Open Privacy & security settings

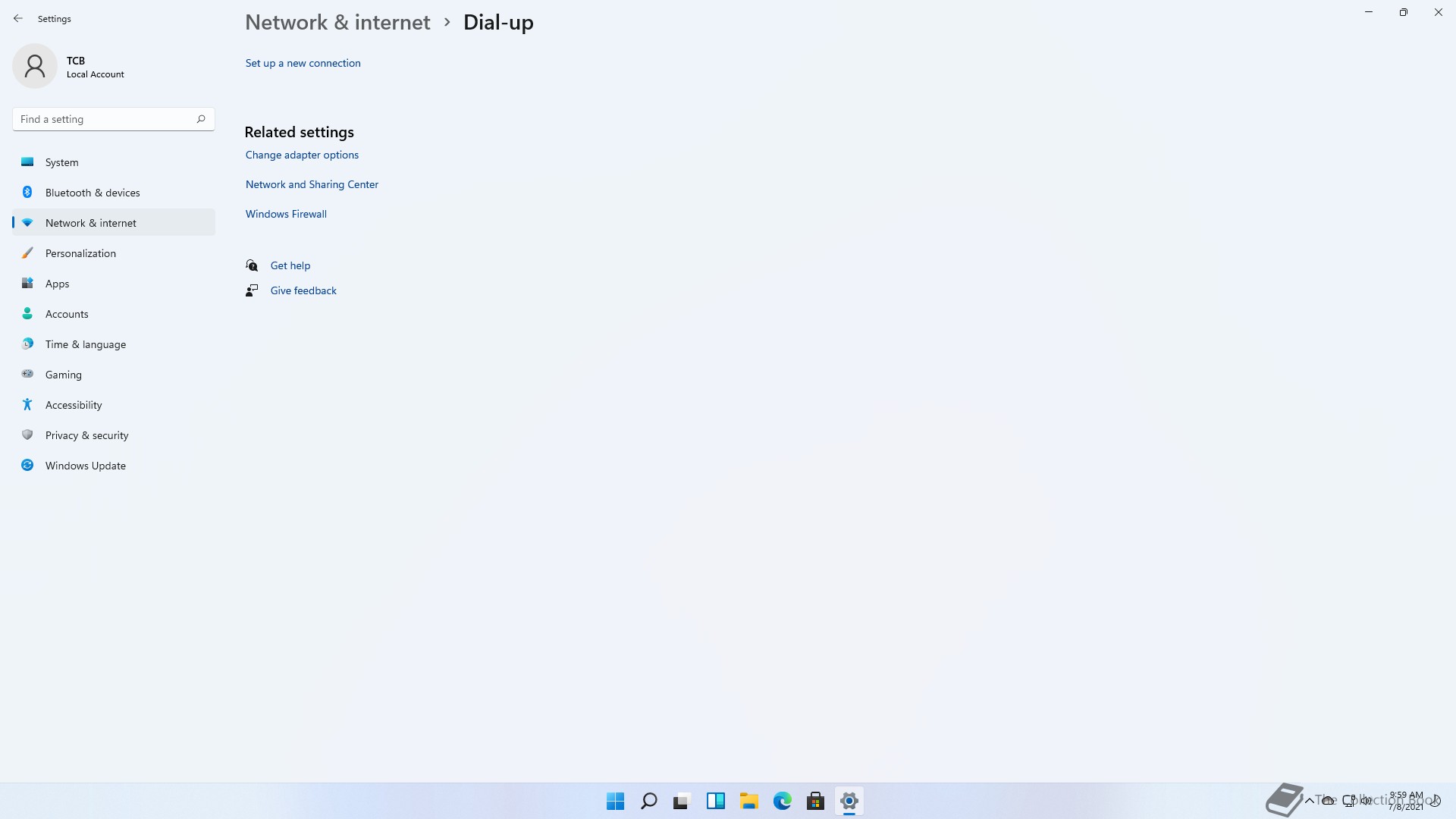pyautogui.click(x=114, y=435)
